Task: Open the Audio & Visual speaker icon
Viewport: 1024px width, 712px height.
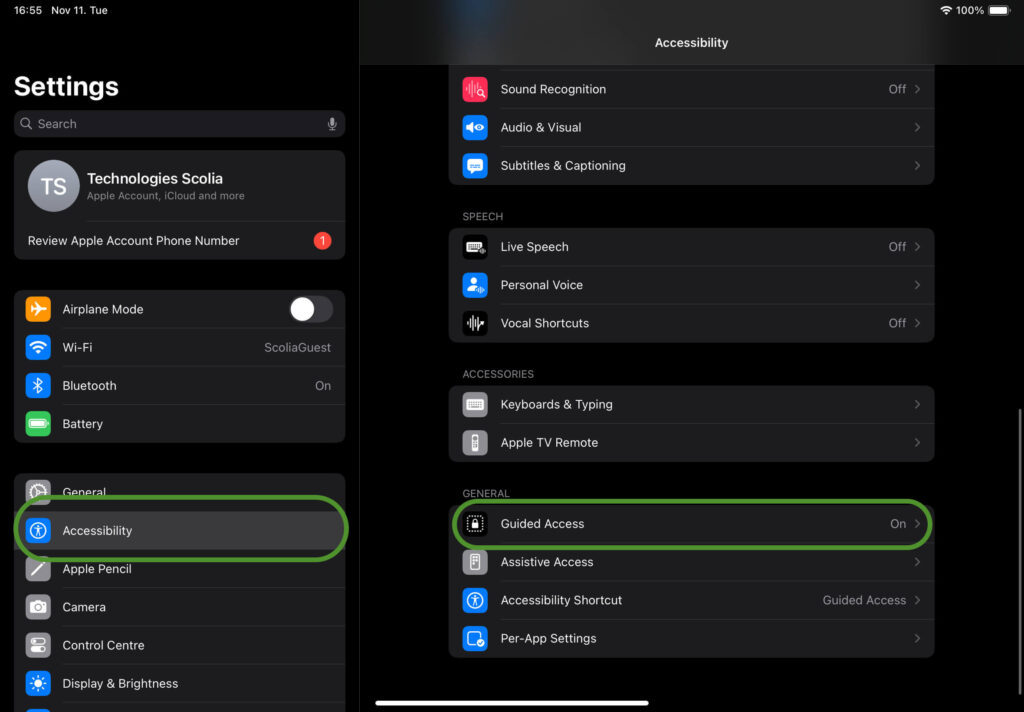Action: pos(475,127)
